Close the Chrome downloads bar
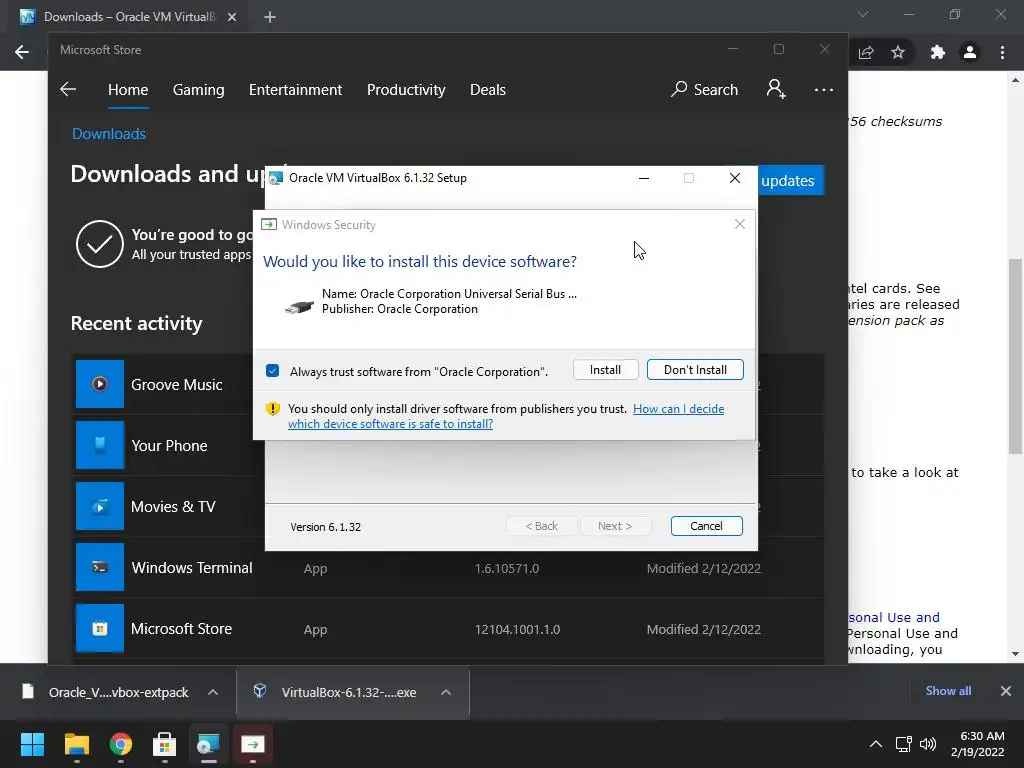 point(1006,690)
